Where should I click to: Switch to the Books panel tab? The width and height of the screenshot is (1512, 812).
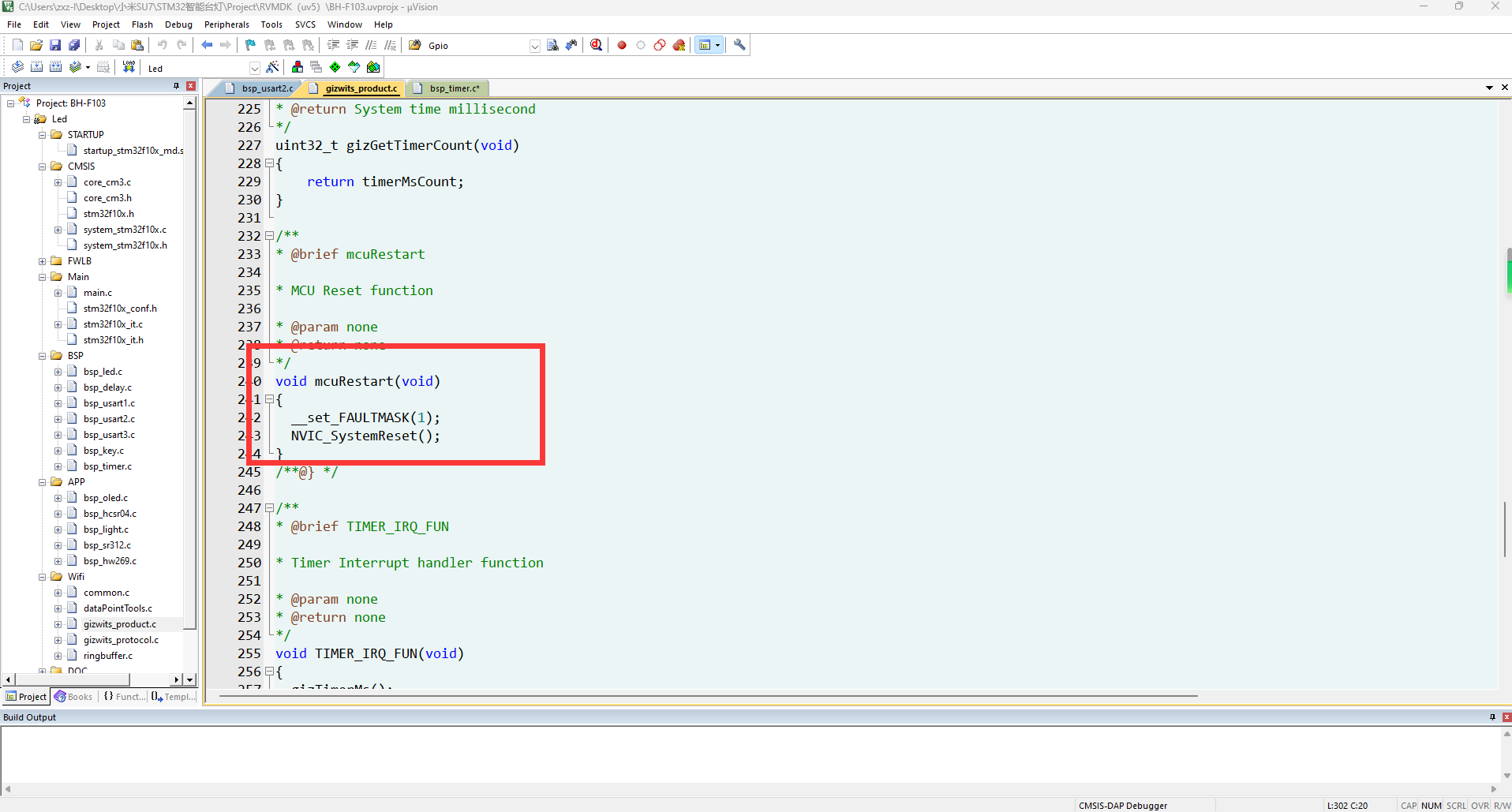pos(73,697)
